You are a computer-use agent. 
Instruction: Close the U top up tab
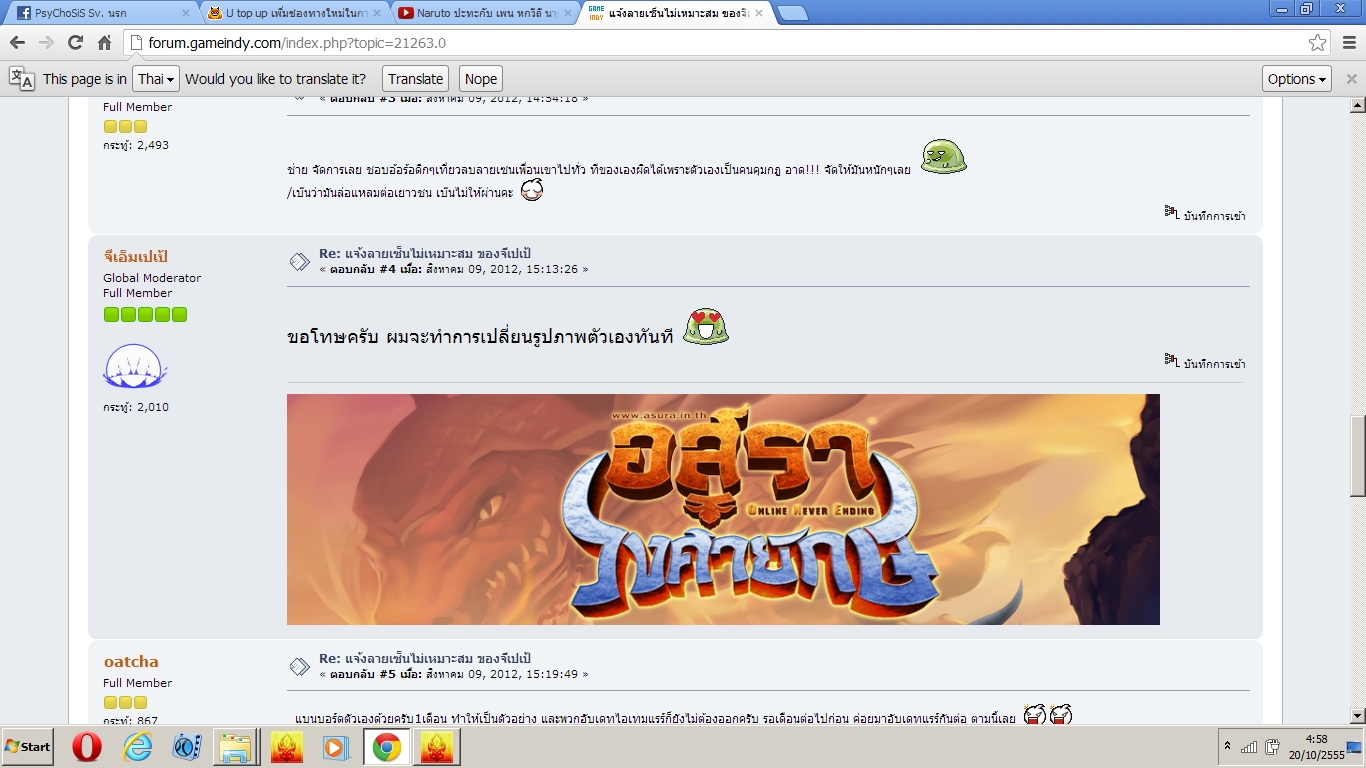[377, 13]
